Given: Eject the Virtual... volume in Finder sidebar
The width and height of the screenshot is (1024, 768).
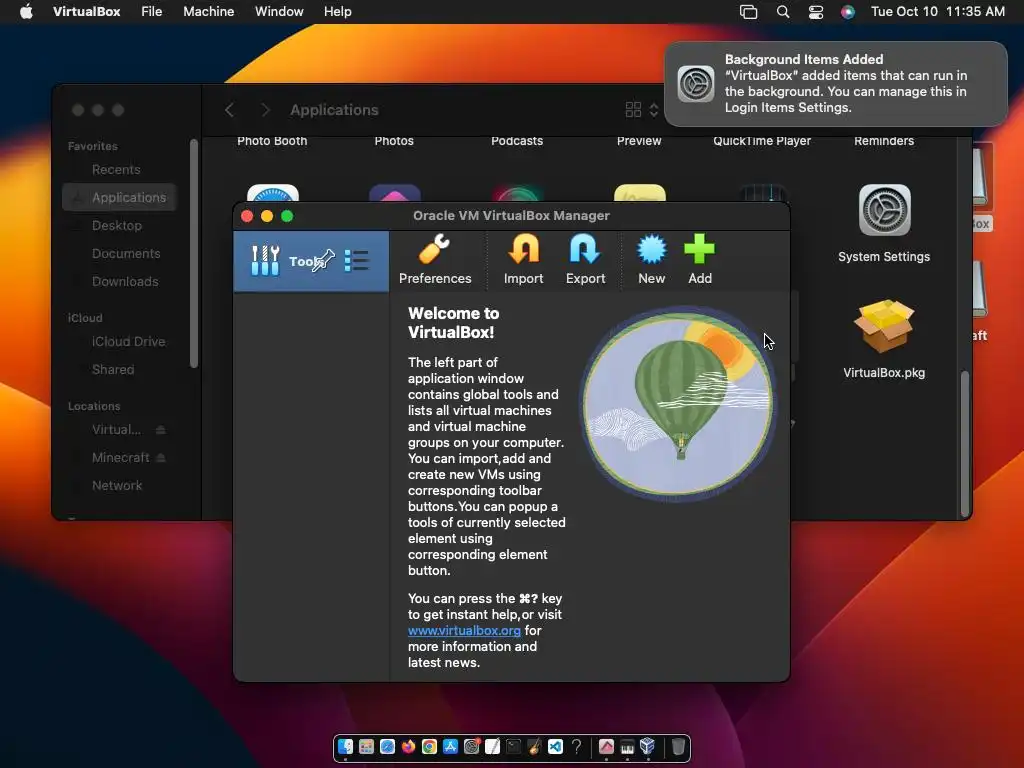Looking at the screenshot, I should [161, 430].
